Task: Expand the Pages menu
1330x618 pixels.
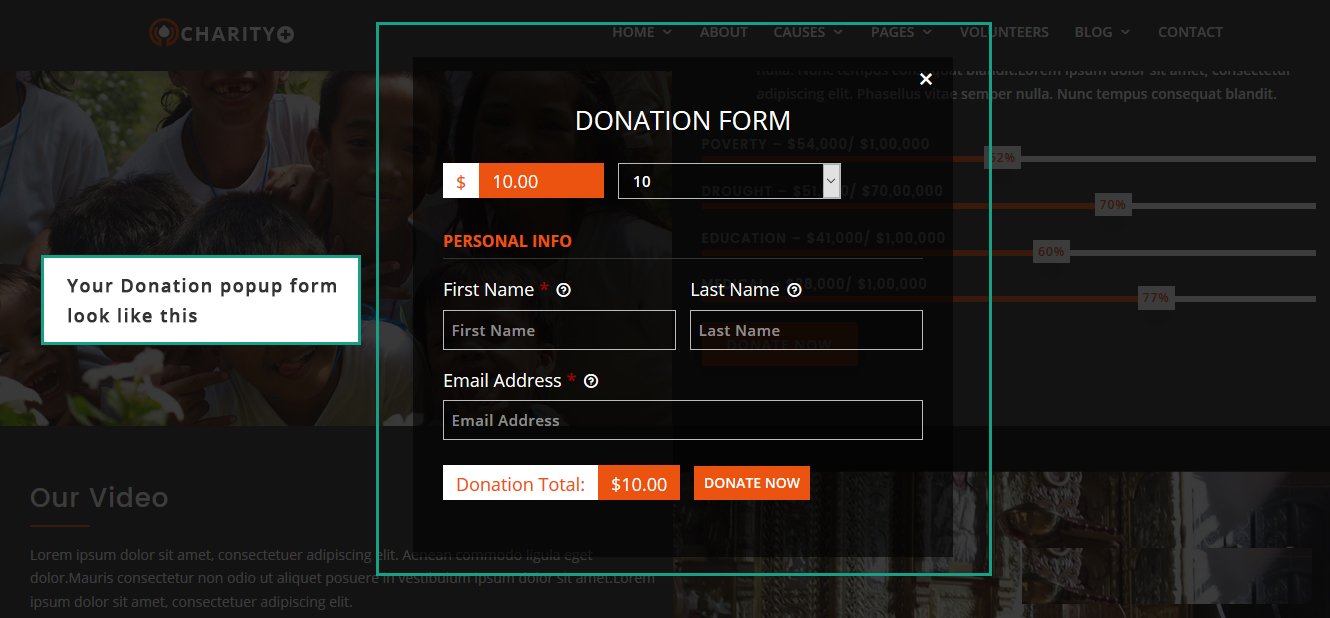Action: point(901,32)
